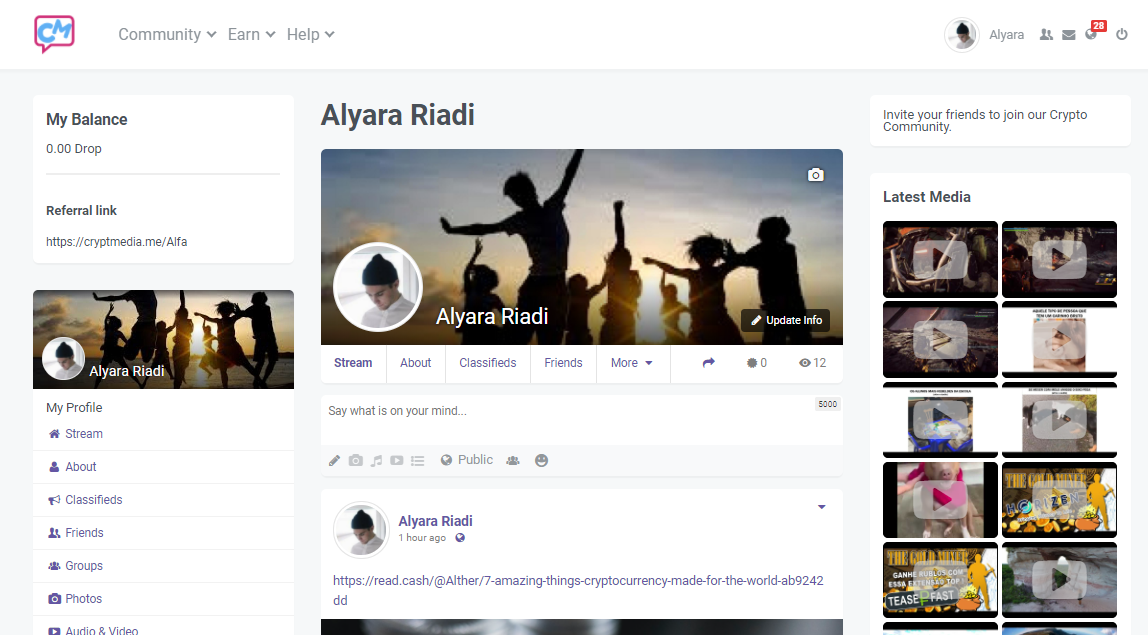Change post privacy from Public
This screenshot has height=635, width=1148.
pyautogui.click(x=467, y=460)
